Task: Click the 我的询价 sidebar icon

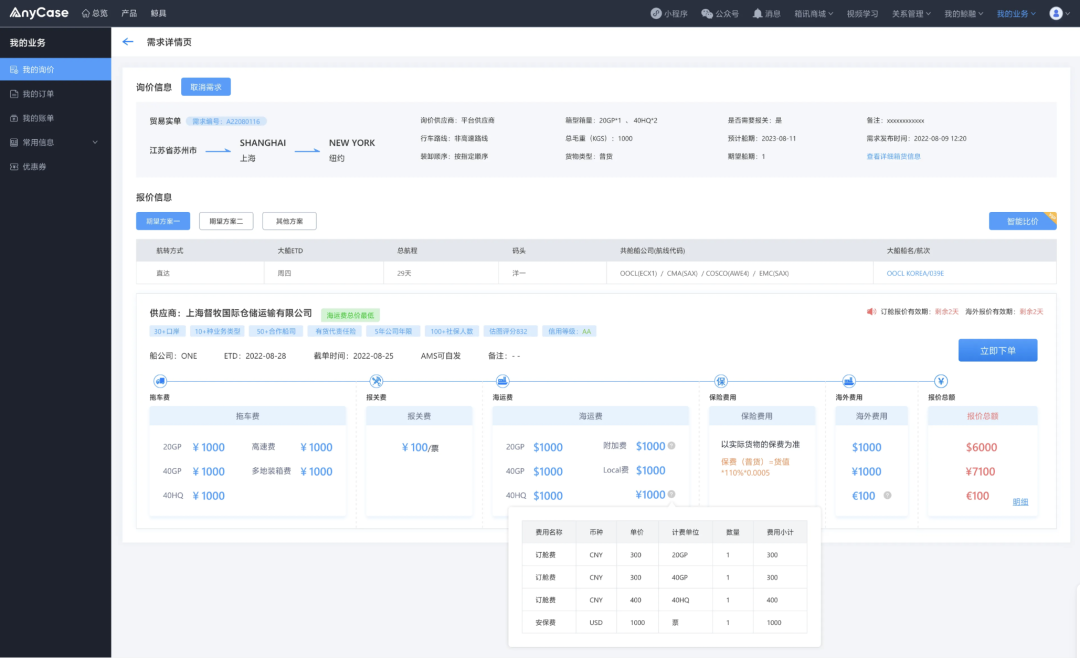Action: point(14,70)
